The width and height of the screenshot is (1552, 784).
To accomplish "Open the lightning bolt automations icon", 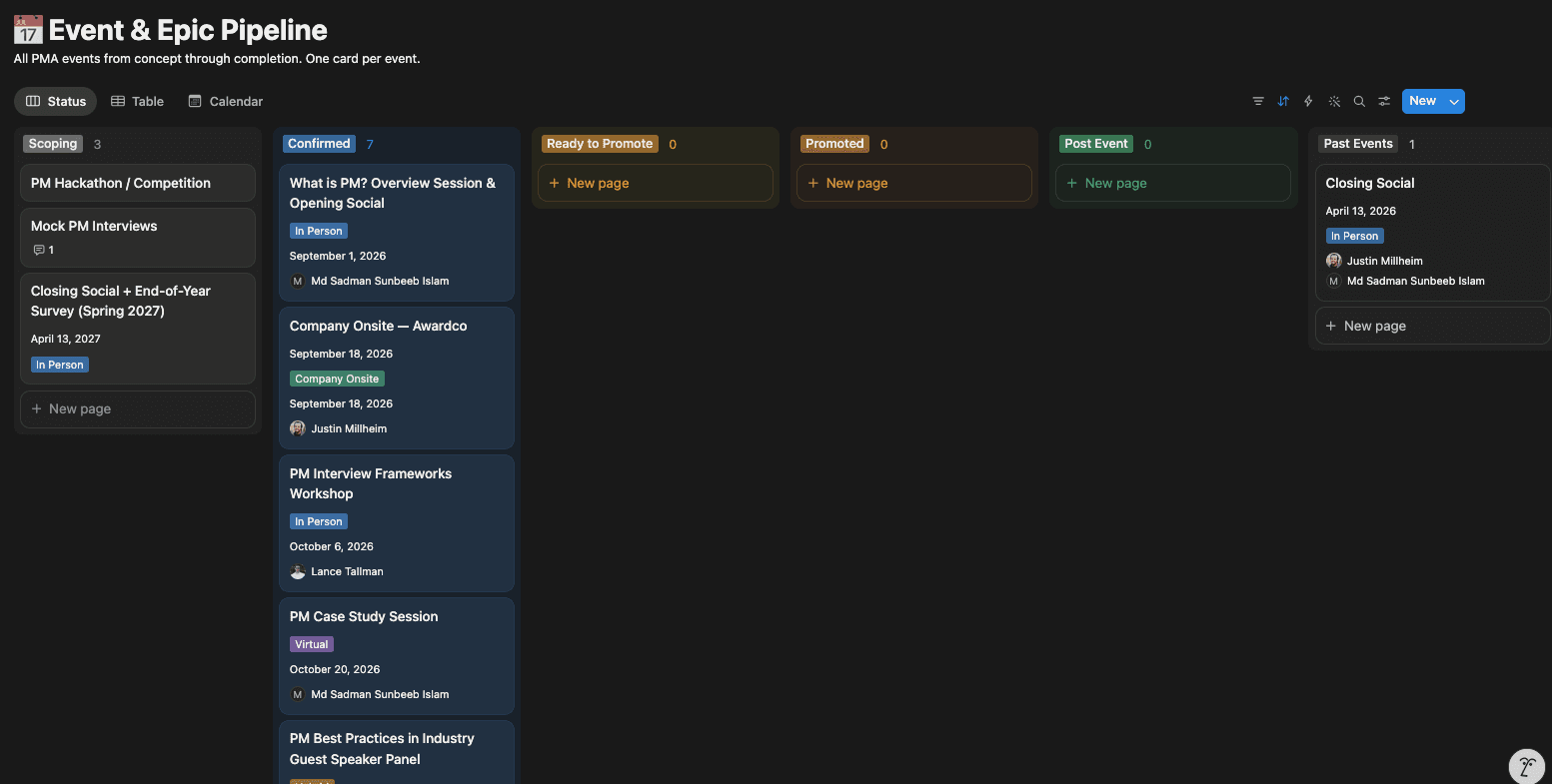I will tap(1308, 101).
